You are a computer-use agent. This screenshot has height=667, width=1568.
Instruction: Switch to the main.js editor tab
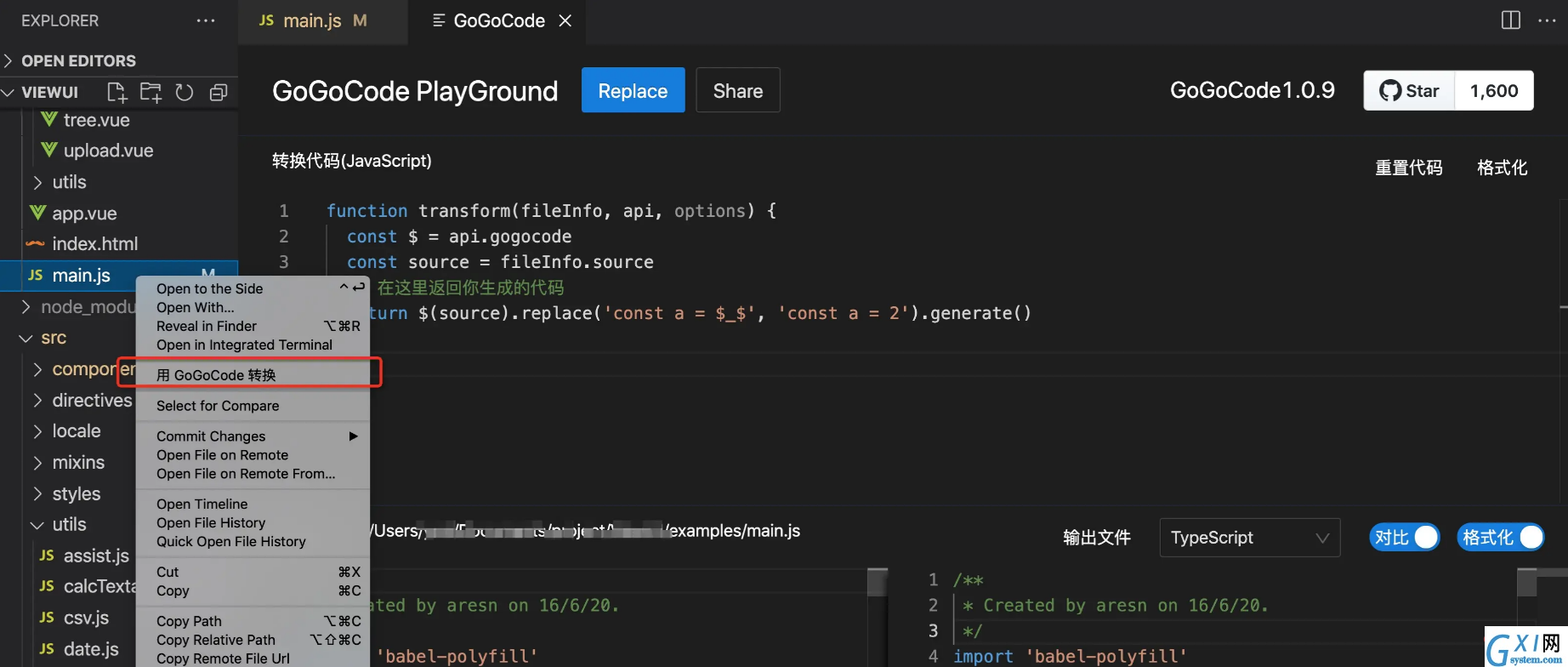point(323,20)
